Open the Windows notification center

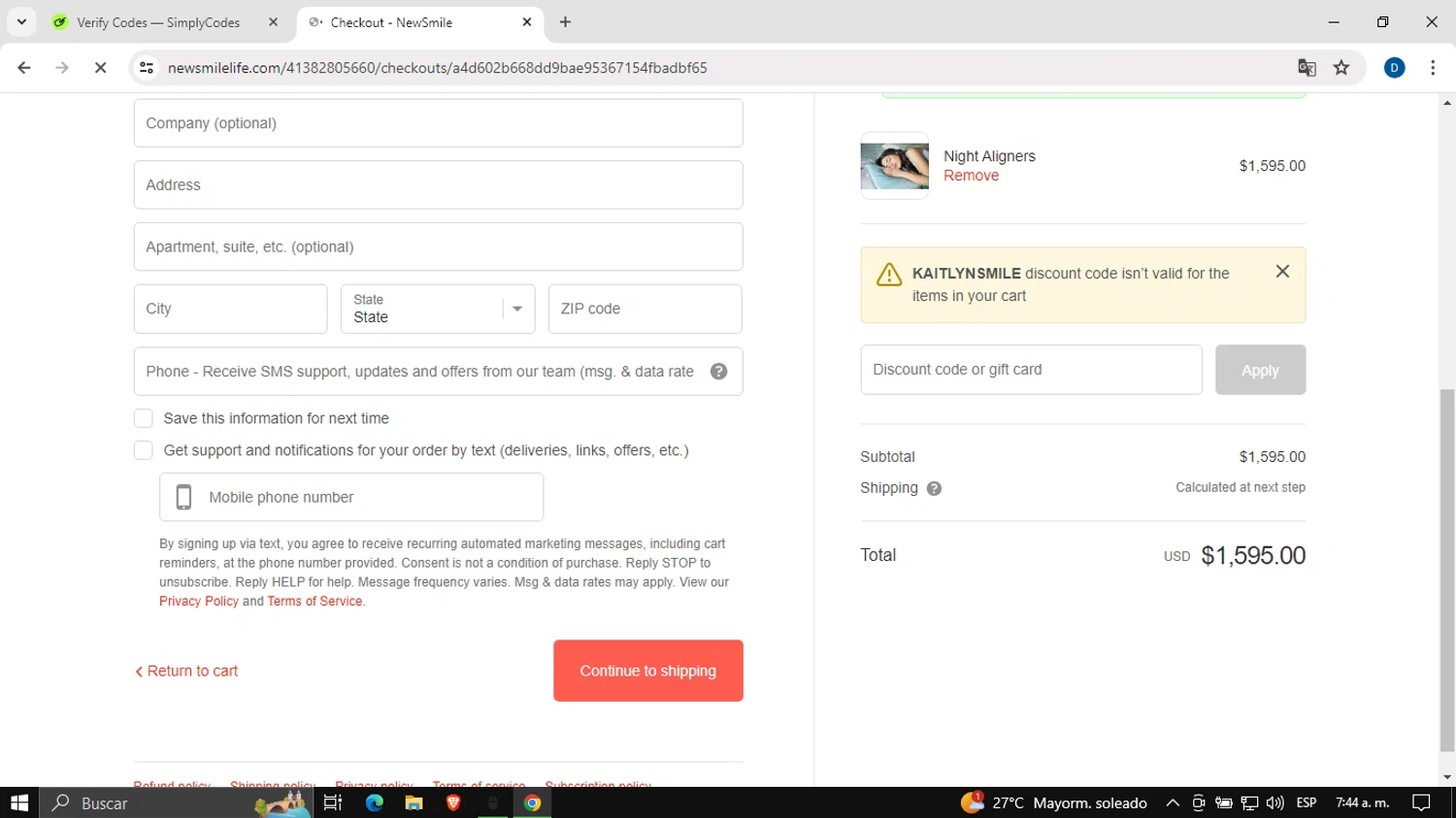pos(1421,802)
